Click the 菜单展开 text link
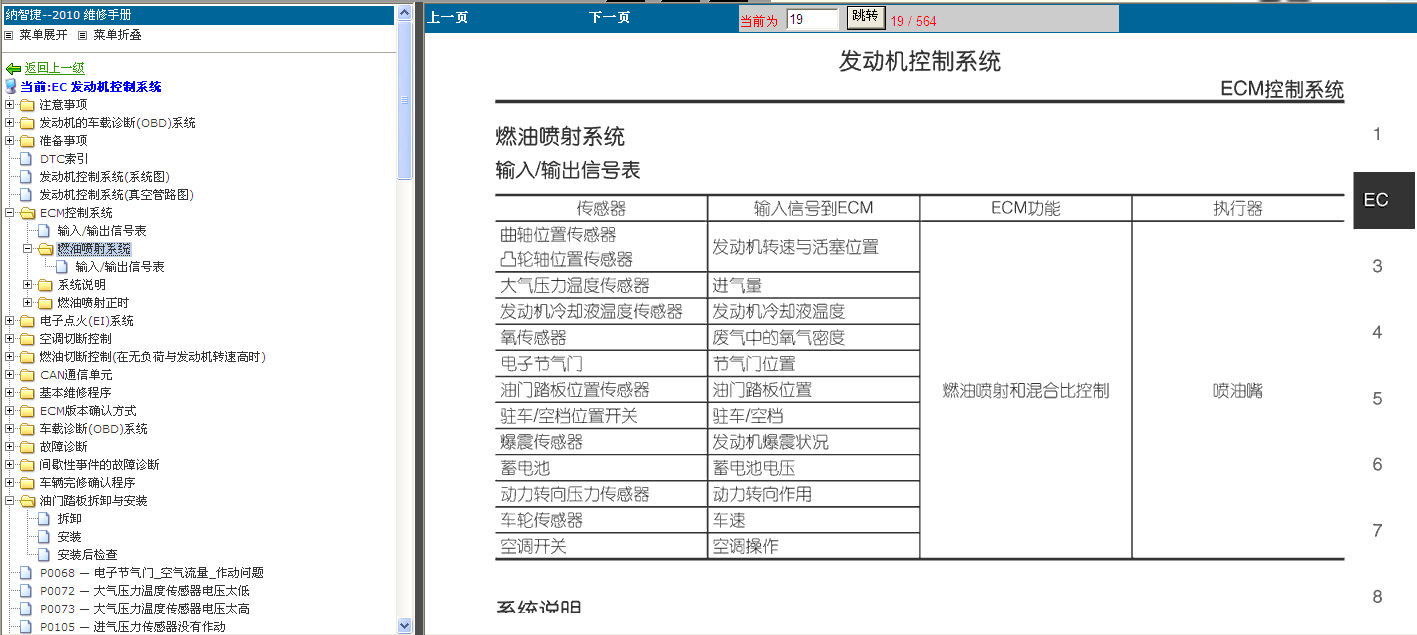1417x635 pixels. tap(43, 34)
